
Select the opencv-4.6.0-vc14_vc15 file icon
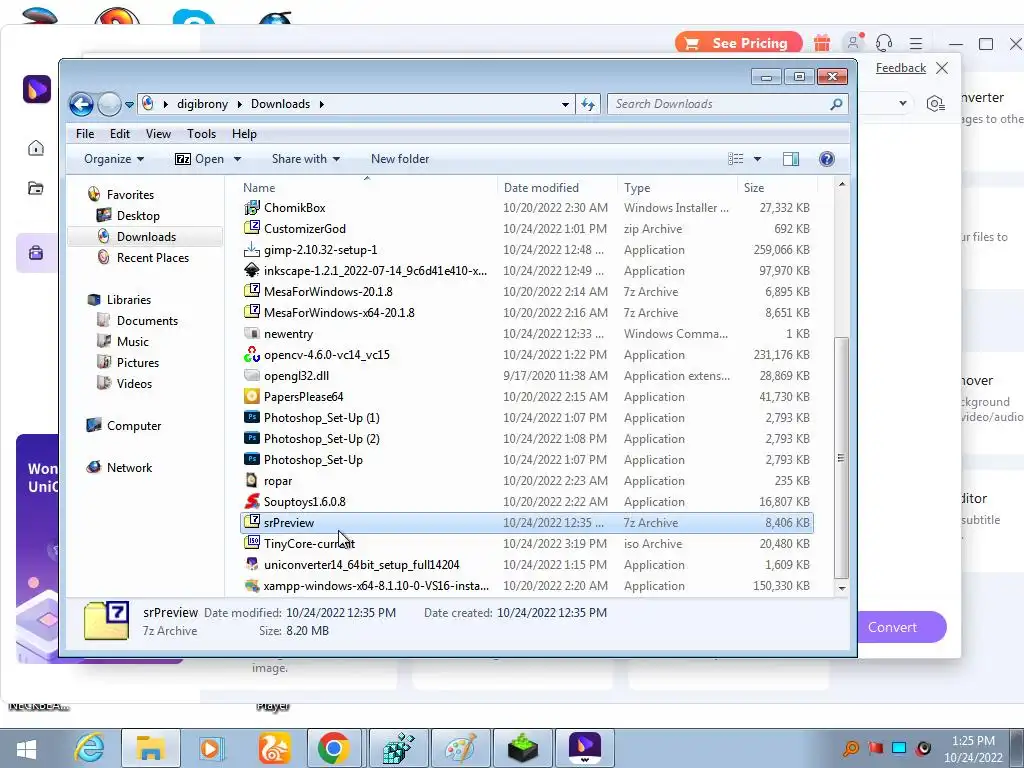pos(251,355)
